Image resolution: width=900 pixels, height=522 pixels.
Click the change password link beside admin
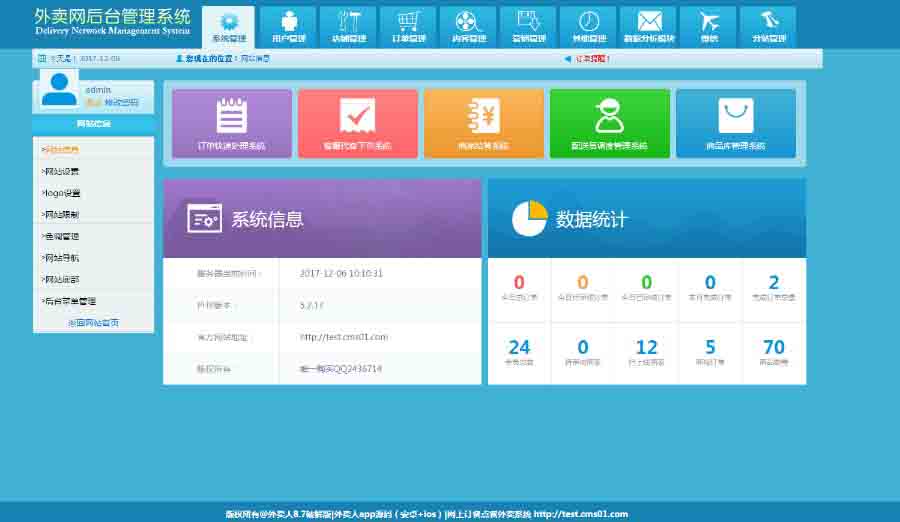[x=122, y=103]
